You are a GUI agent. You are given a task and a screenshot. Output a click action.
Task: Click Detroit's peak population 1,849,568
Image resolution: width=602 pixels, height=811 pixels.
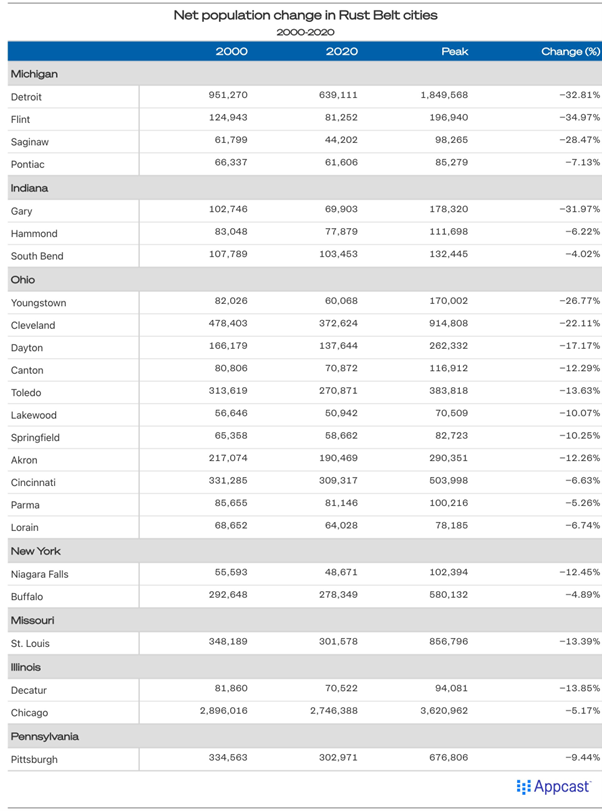pyautogui.click(x=444, y=95)
